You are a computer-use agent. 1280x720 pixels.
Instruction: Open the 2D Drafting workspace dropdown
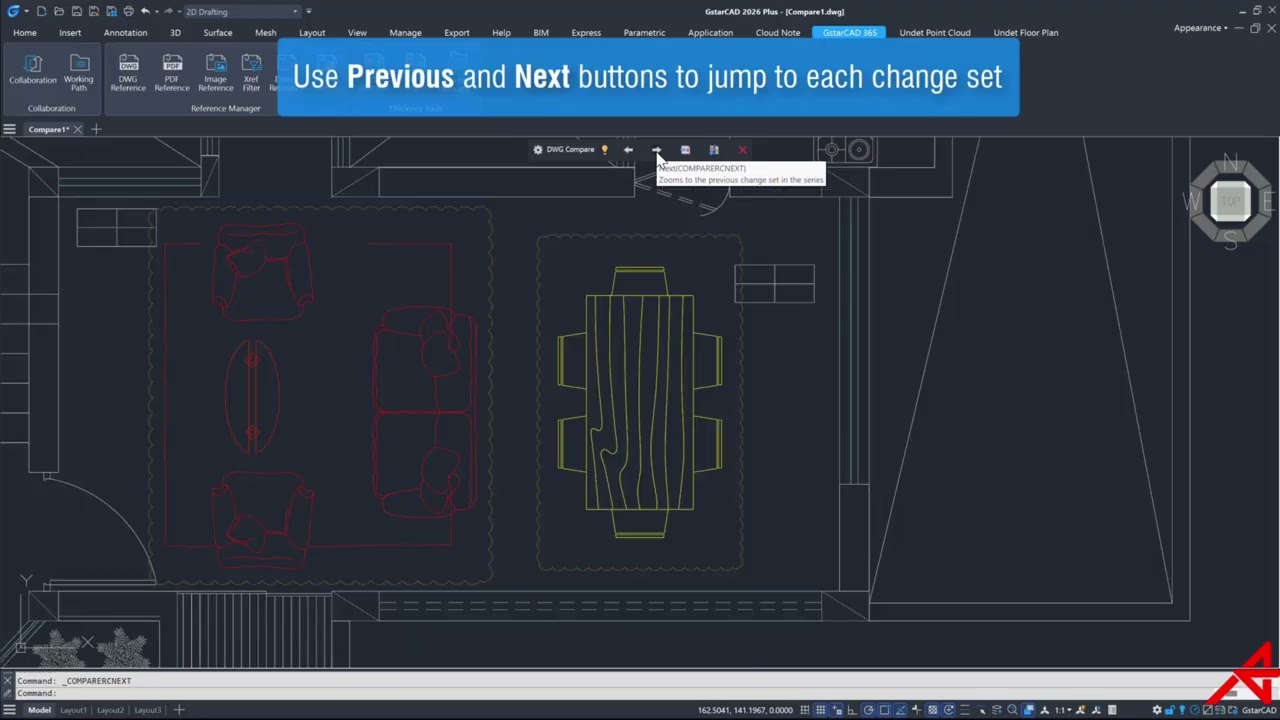242,12
